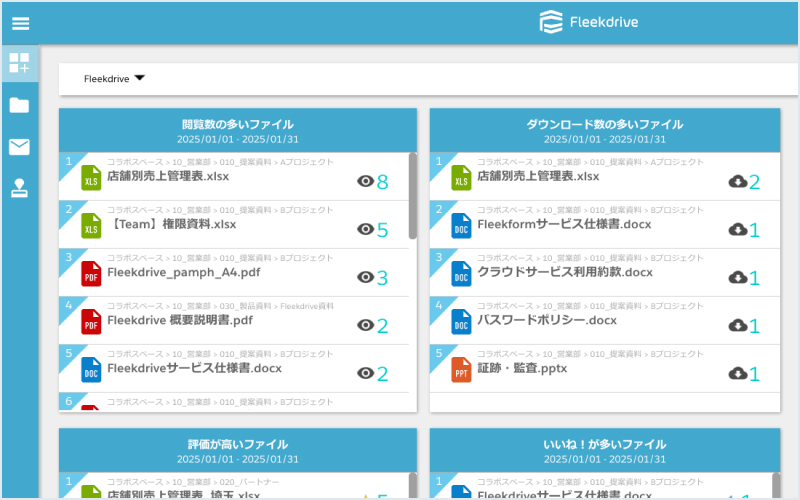The width and height of the screenshot is (800, 500).
Task: Click the ダウンロード数の多いファイル panel header
Action: tap(605, 131)
